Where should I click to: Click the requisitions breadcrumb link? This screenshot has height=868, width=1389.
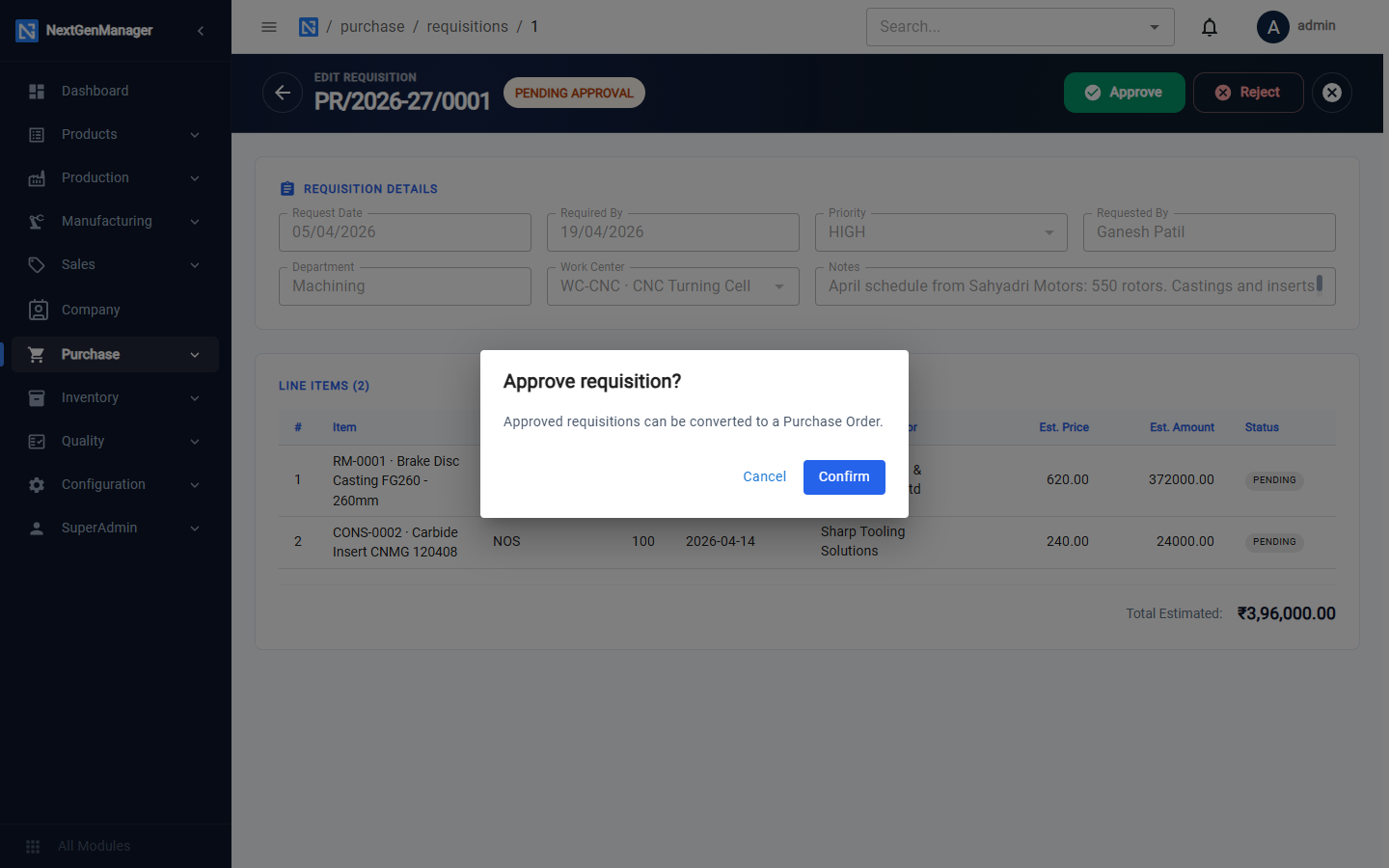(x=468, y=27)
